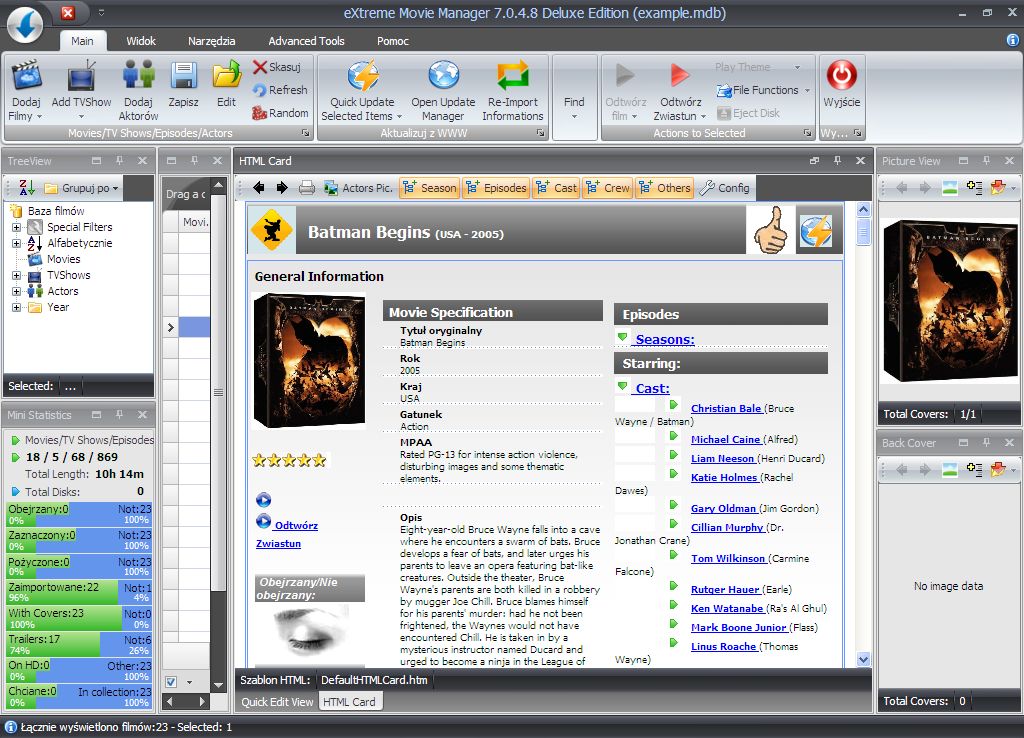This screenshot has width=1024, height=738.
Task: Switch to Quick Edit View tab
Action: pos(277,702)
